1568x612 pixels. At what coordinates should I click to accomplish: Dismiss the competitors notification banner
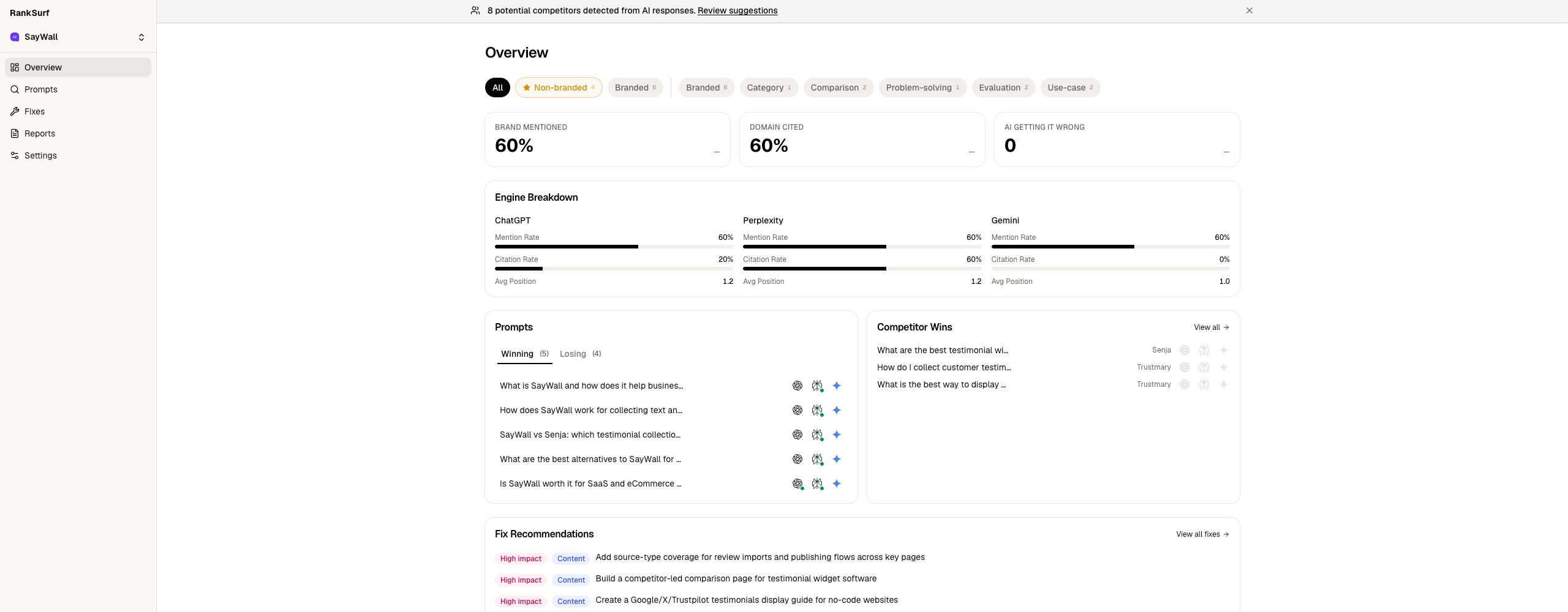[x=1249, y=10]
